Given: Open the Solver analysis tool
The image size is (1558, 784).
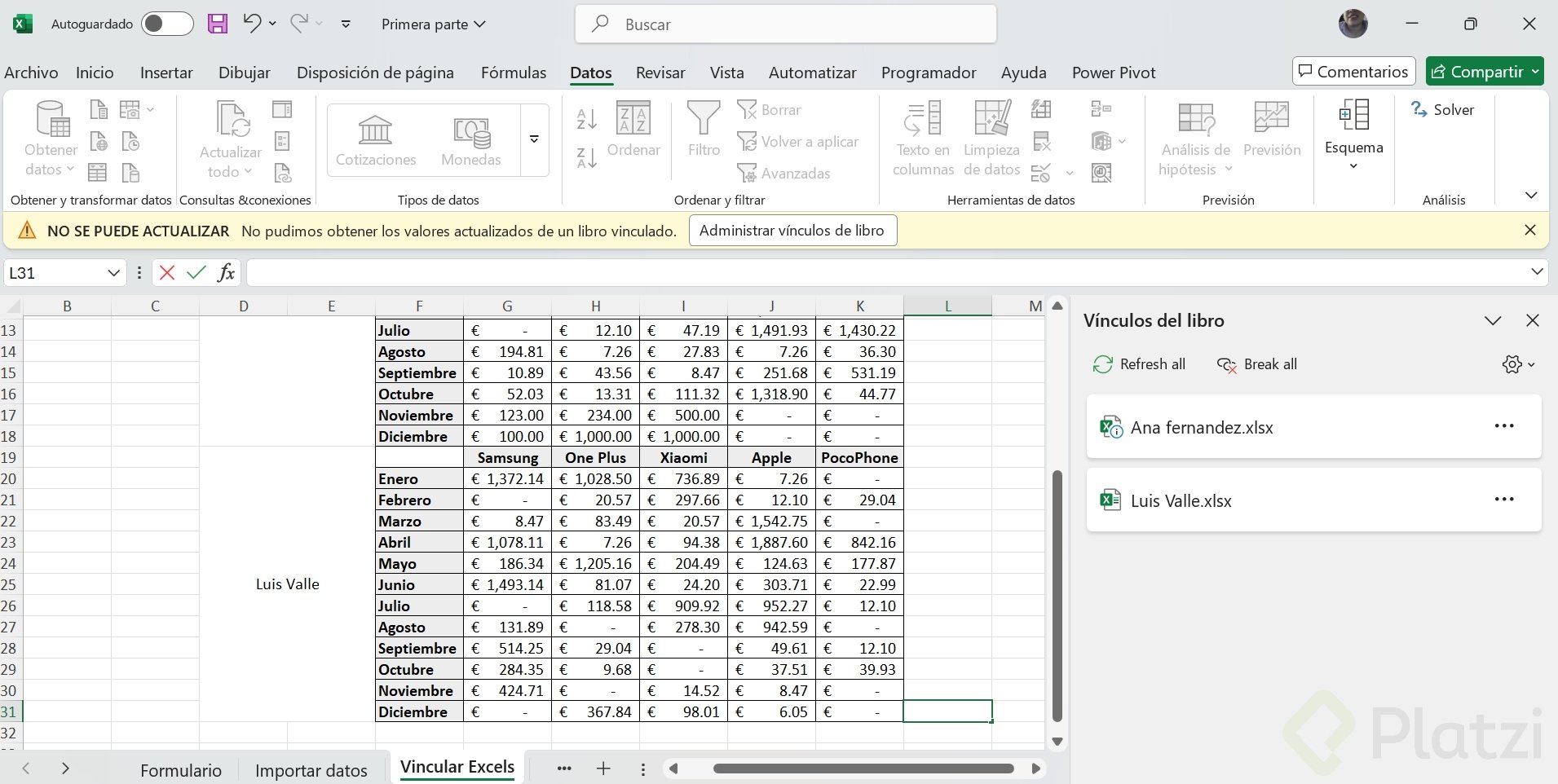Looking at the screenshot, I should pos(1443,110).
